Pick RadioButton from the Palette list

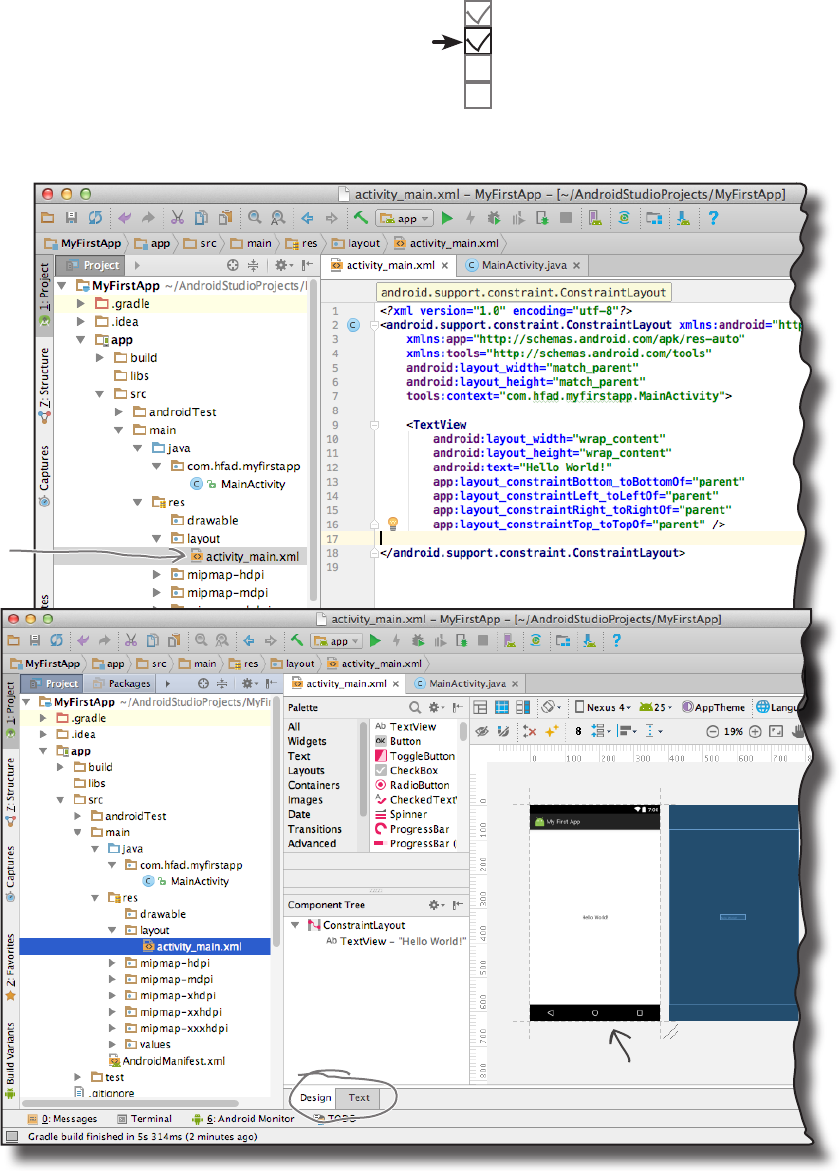coord(413,785)
